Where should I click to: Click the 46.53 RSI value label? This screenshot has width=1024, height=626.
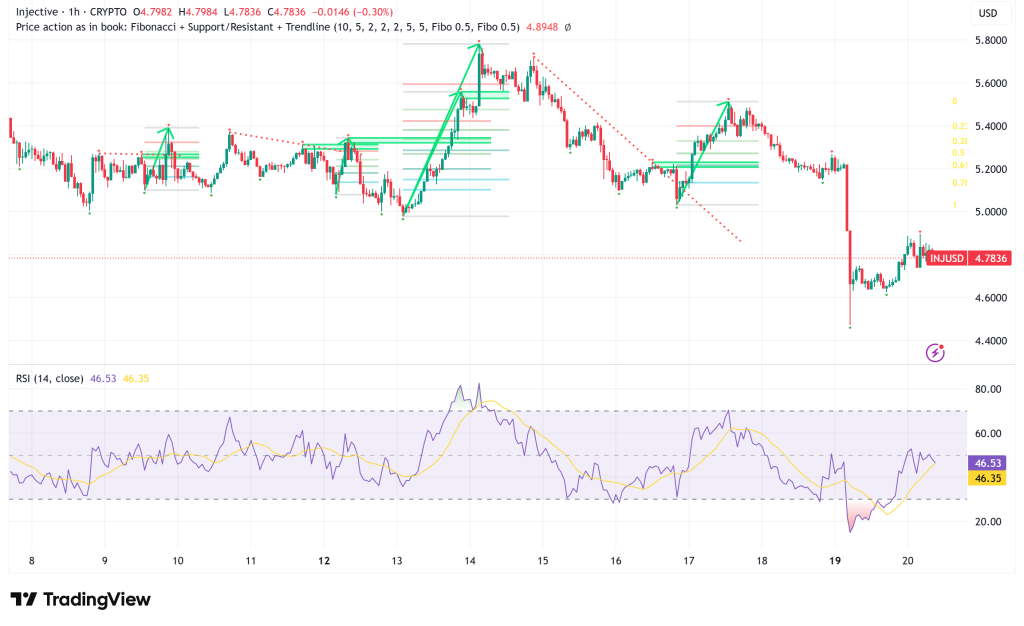pos(101,378)
